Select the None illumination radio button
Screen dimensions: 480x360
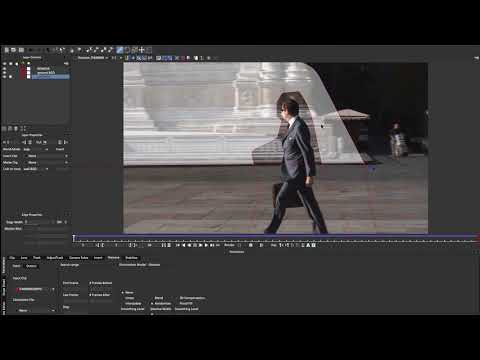tap(123, 292)
